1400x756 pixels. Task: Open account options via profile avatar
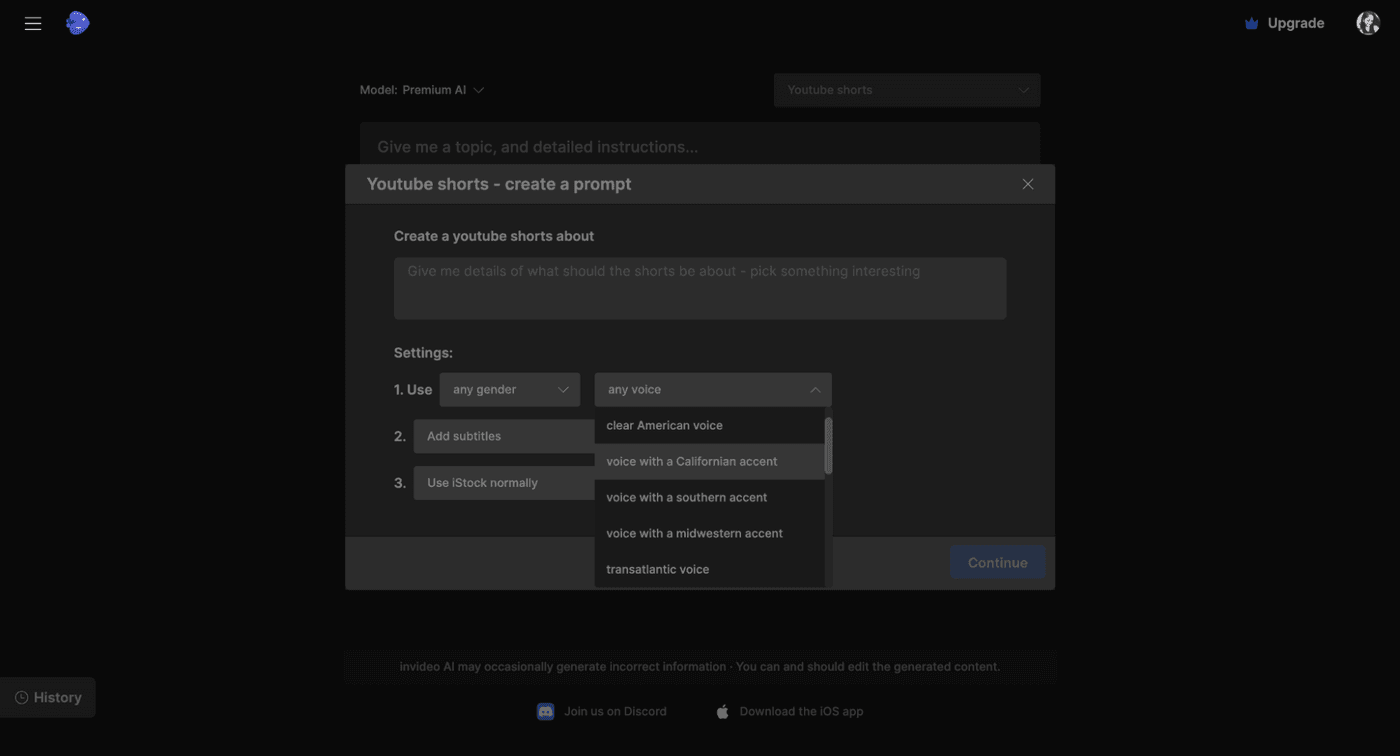point(1367,22)
